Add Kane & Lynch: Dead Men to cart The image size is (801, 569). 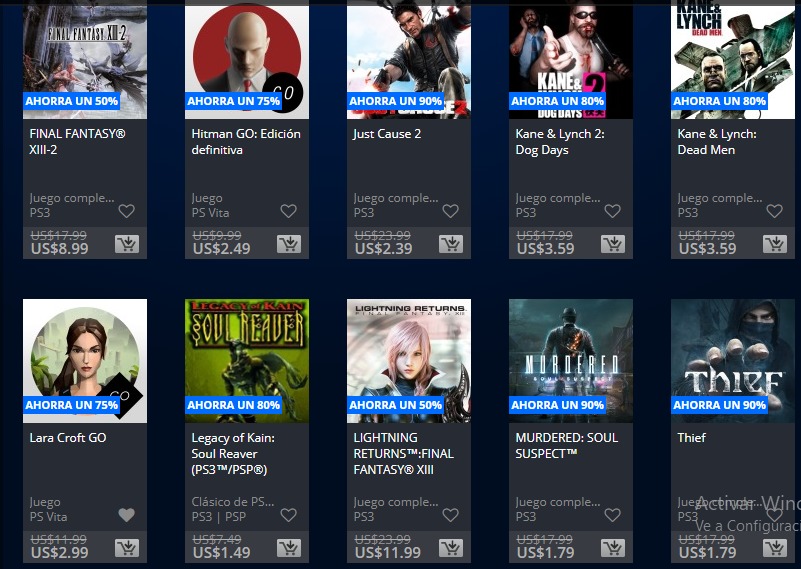tap(774, 244)
